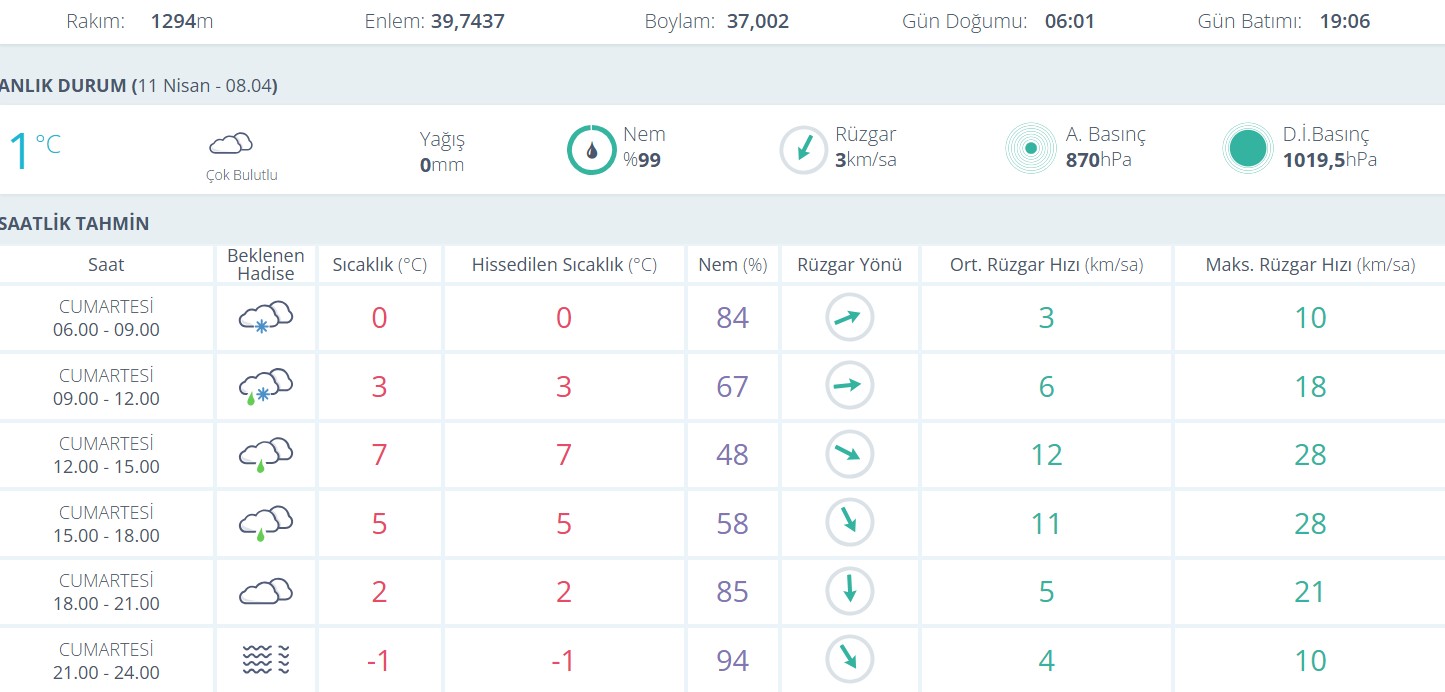The height and width of the screenshot is (692, 1445).
Task: Click the Beklenen Hadise column header
Action: point(266,265)
